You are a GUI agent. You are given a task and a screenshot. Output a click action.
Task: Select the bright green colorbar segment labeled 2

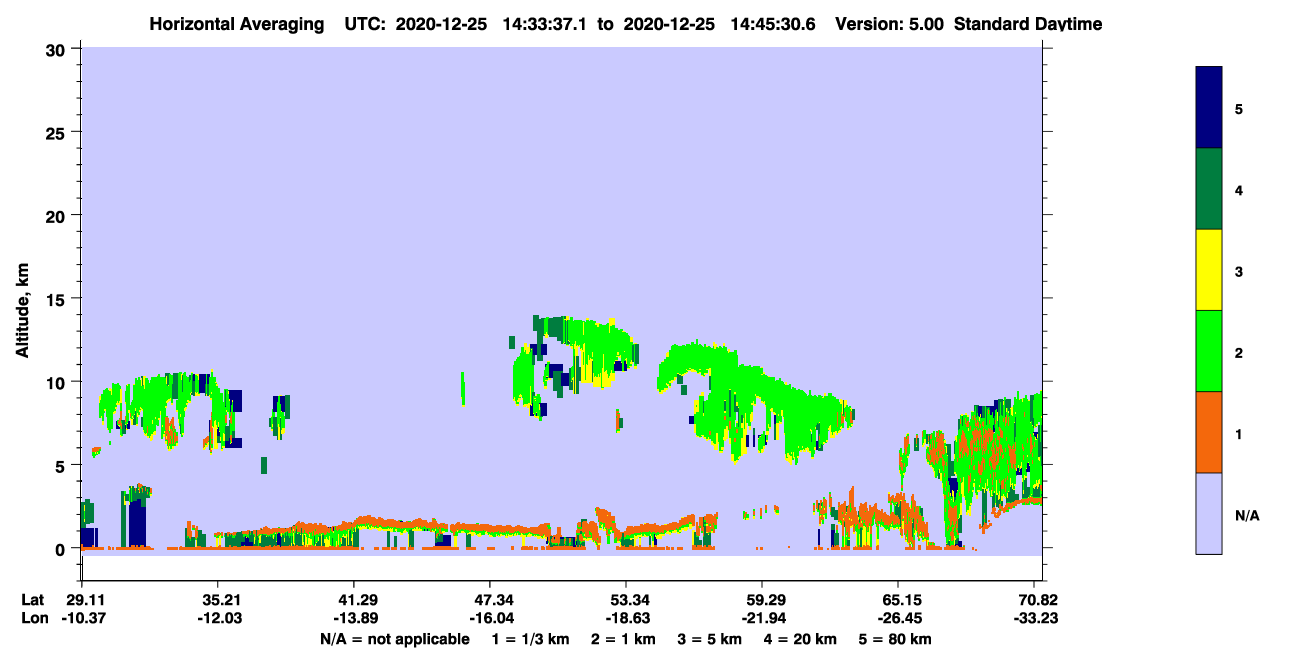click(1209, 351)
